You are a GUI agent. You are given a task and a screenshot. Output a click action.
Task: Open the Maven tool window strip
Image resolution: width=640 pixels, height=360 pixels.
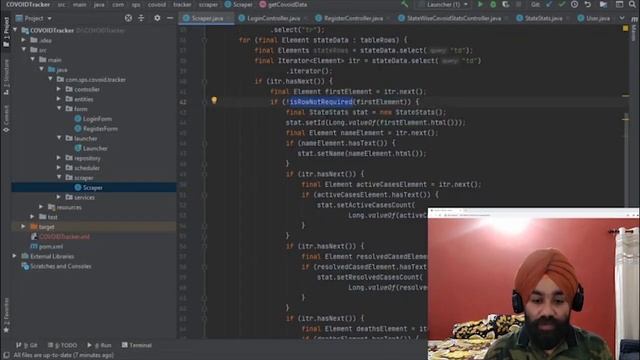[634, 29]
